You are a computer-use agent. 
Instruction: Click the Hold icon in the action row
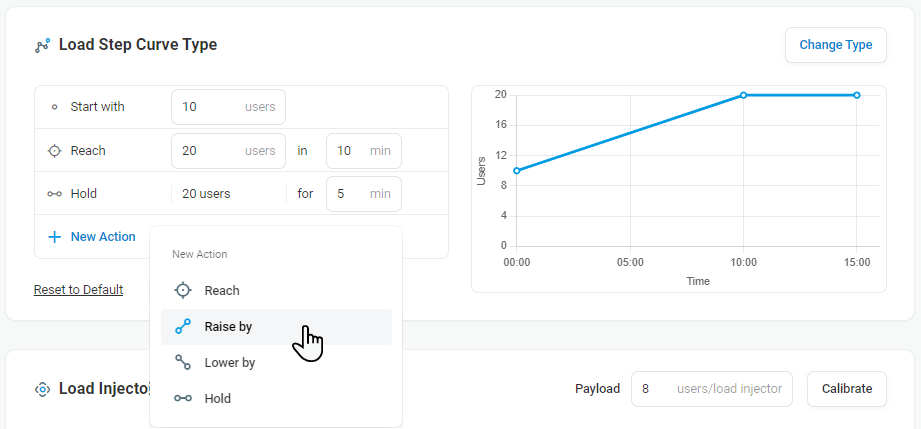point(54,194)
